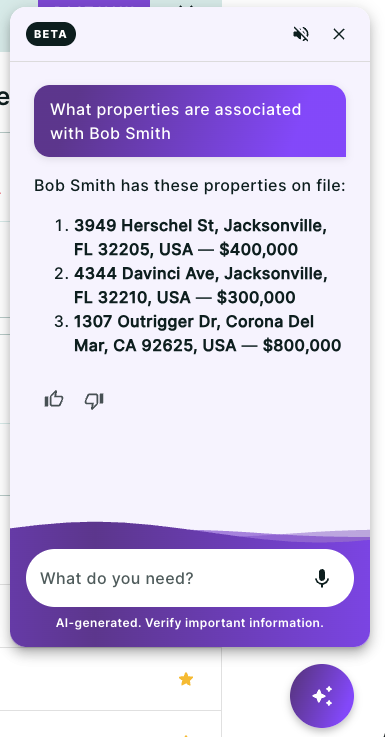385x737 pixels.
Task: Unmute the assistant's voice with the speaker icon
Action: (x=301, y=34)
